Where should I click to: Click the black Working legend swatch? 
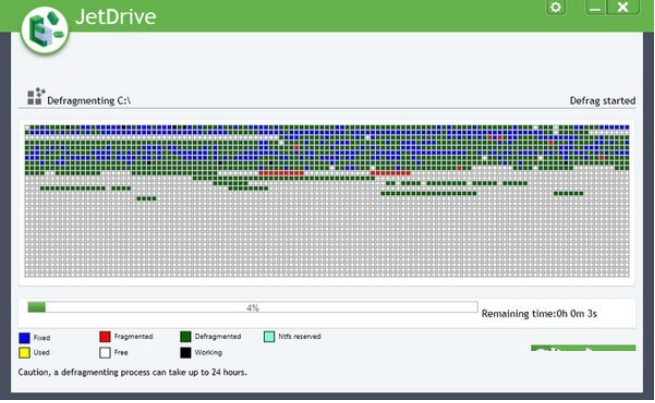(x=185, y=353)
